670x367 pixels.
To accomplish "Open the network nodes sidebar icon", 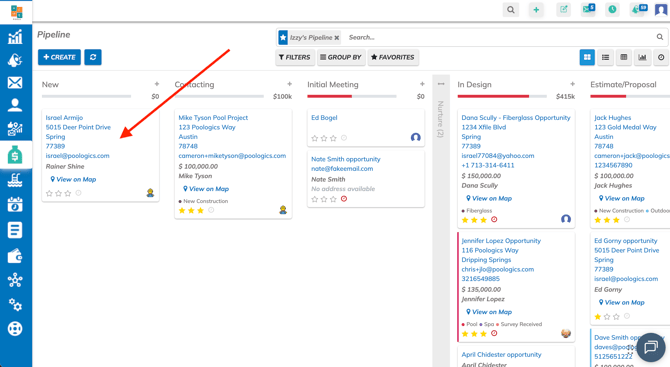I will pos(15,280).
